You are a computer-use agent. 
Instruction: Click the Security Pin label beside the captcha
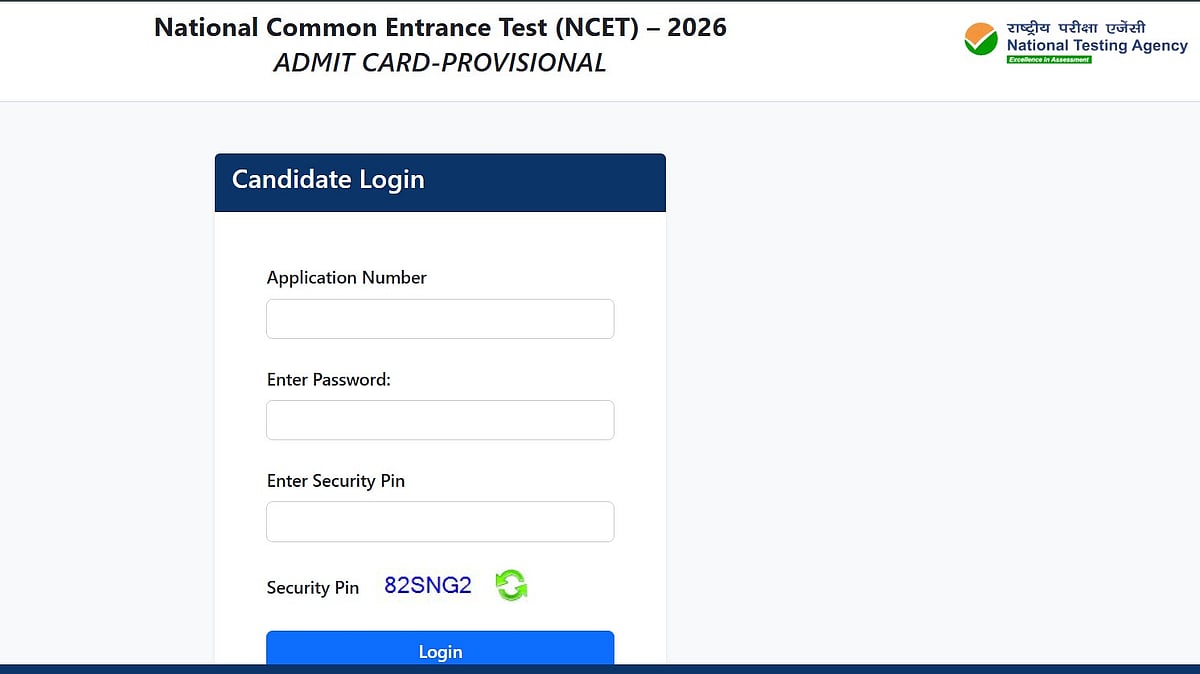click(312, 588)
